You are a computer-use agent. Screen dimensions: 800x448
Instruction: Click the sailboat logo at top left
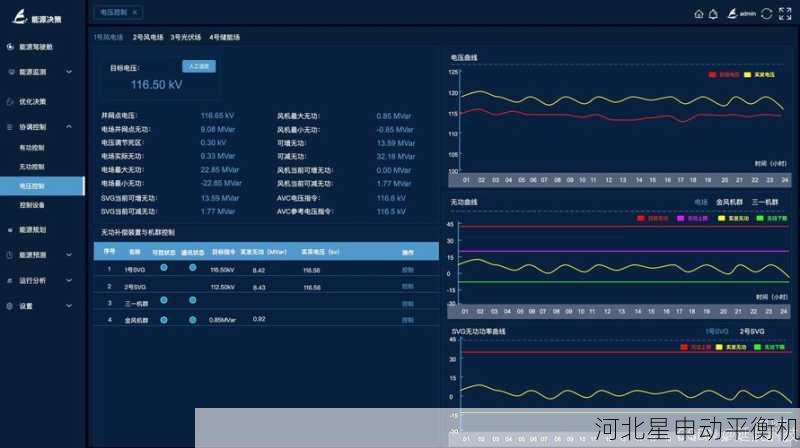click(19, 17)
